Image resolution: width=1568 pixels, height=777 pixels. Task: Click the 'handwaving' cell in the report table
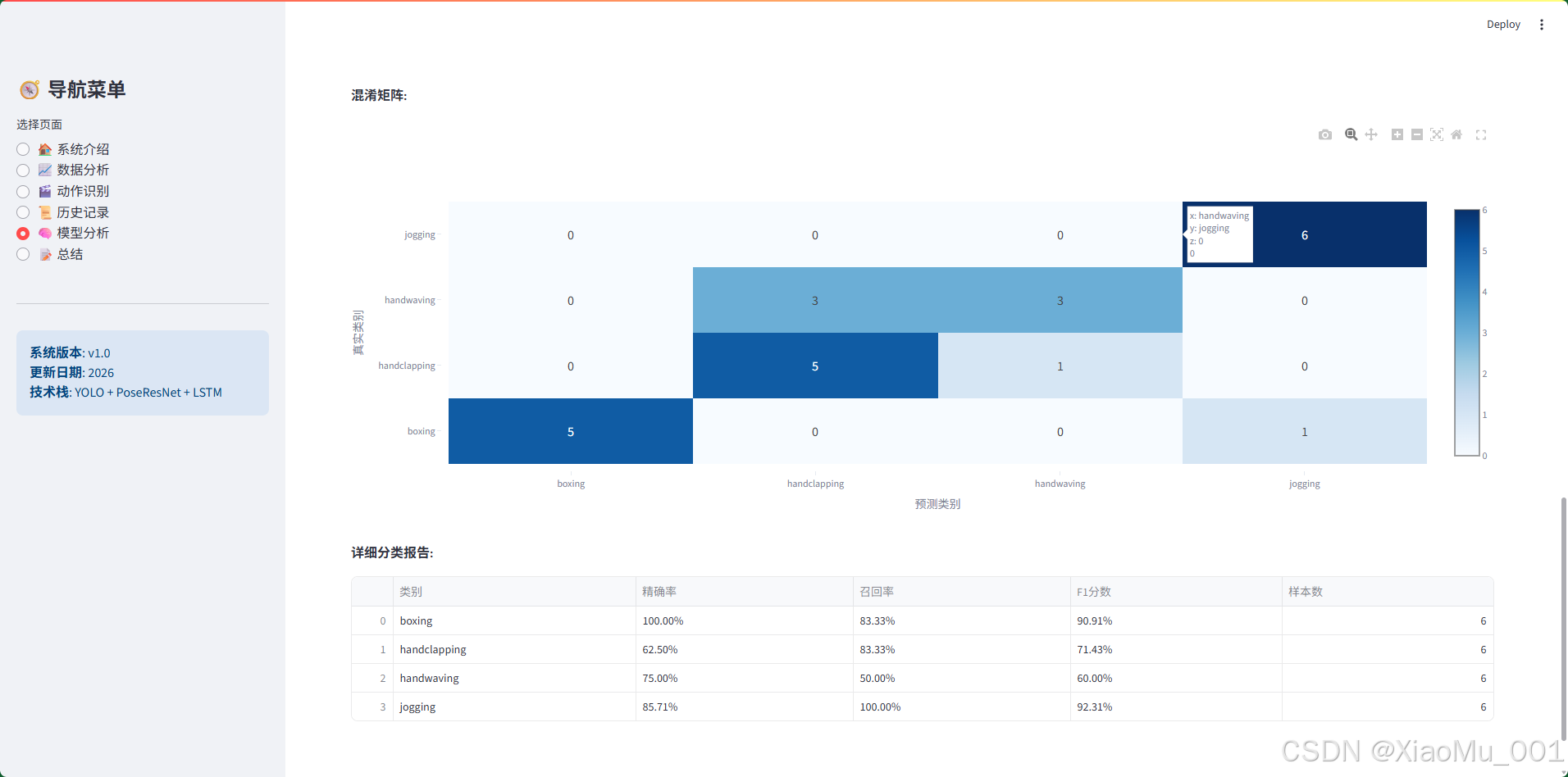pyautogui.click(x=514, y=678)
